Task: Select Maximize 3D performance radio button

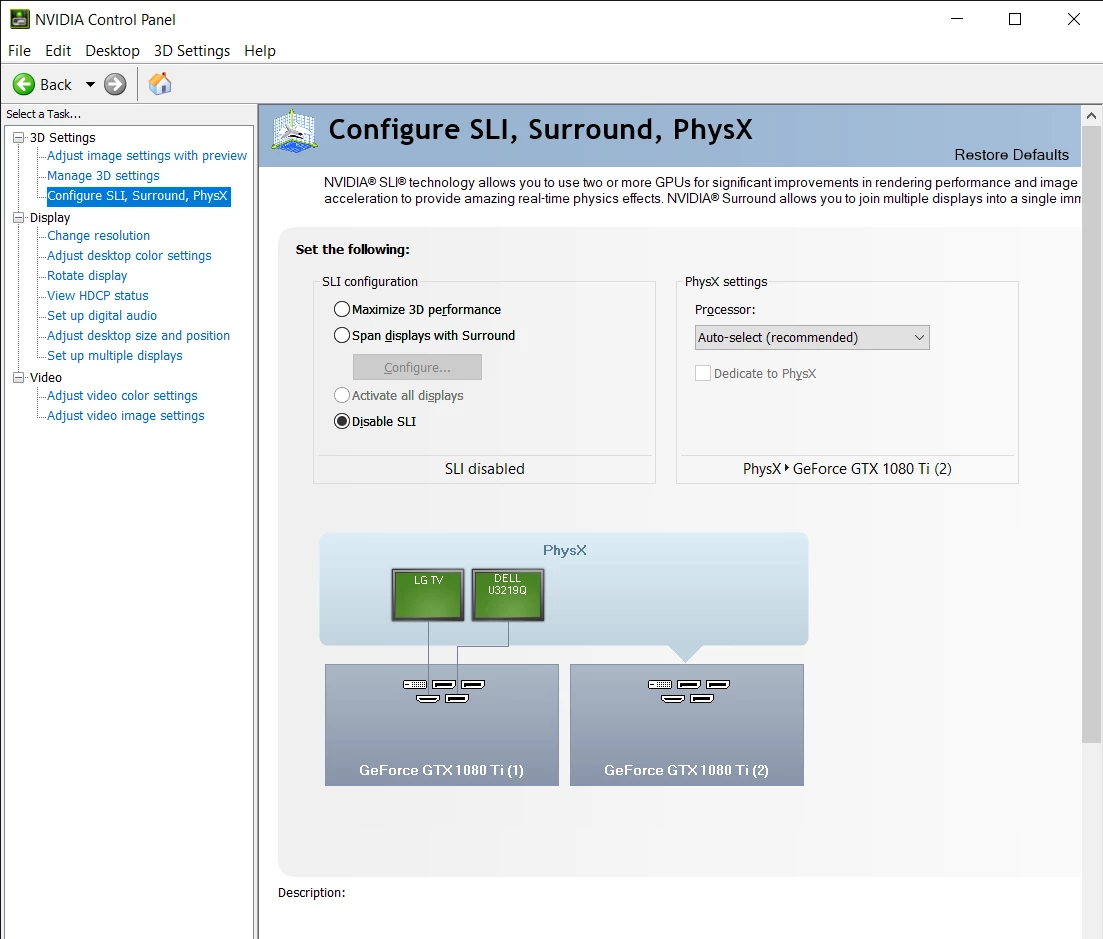Action: tap(342, 309)
